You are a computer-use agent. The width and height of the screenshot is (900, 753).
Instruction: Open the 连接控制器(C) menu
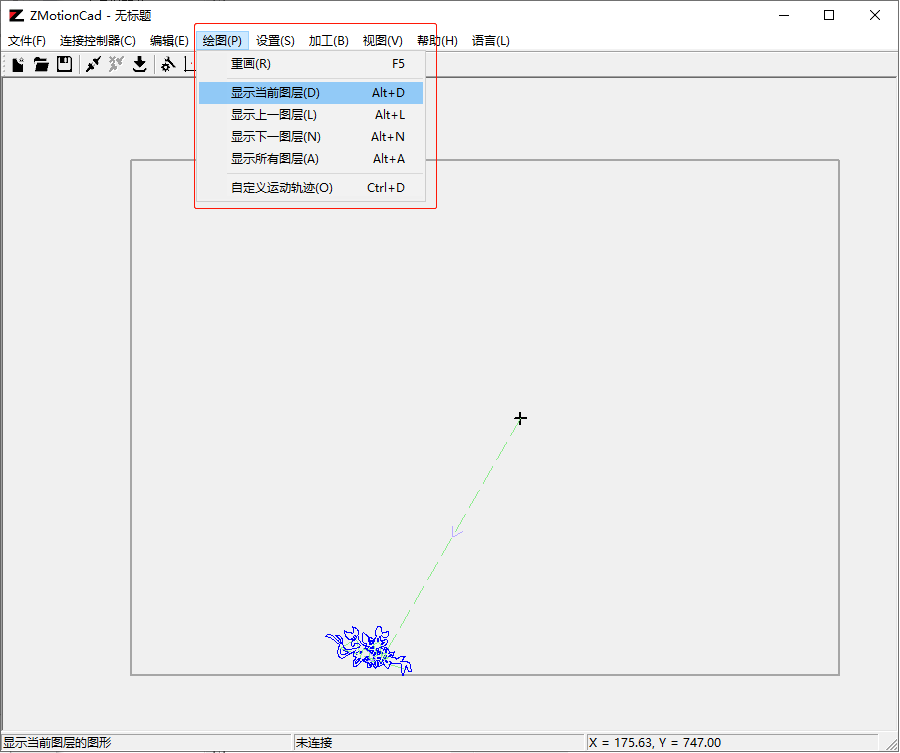[98, 41]
